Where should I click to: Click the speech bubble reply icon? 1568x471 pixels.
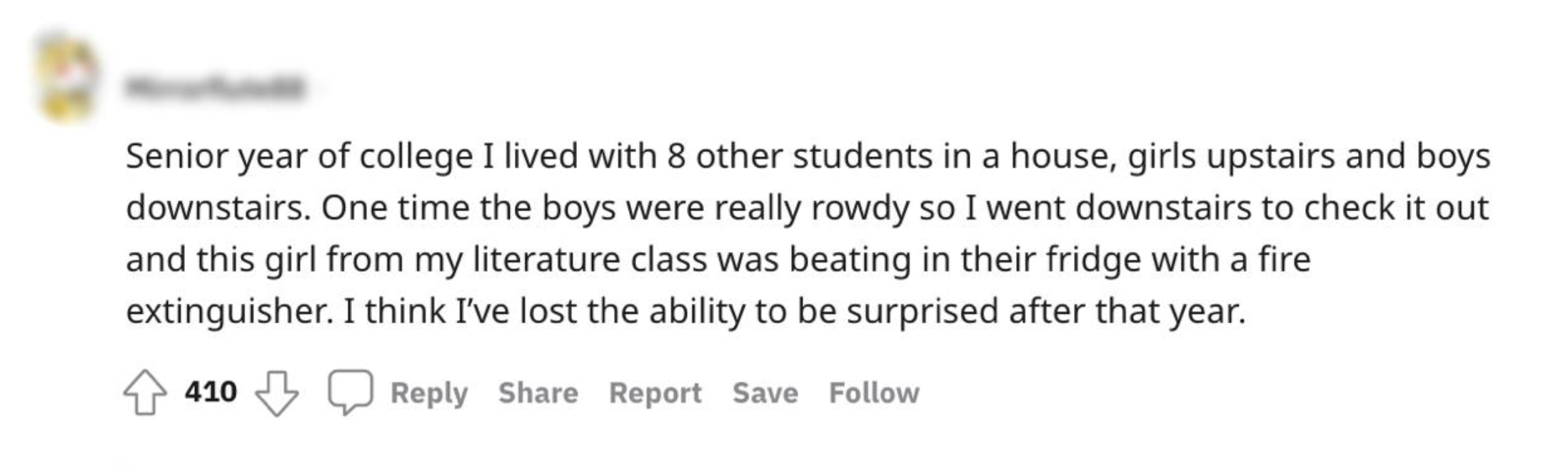coord(350,392)
